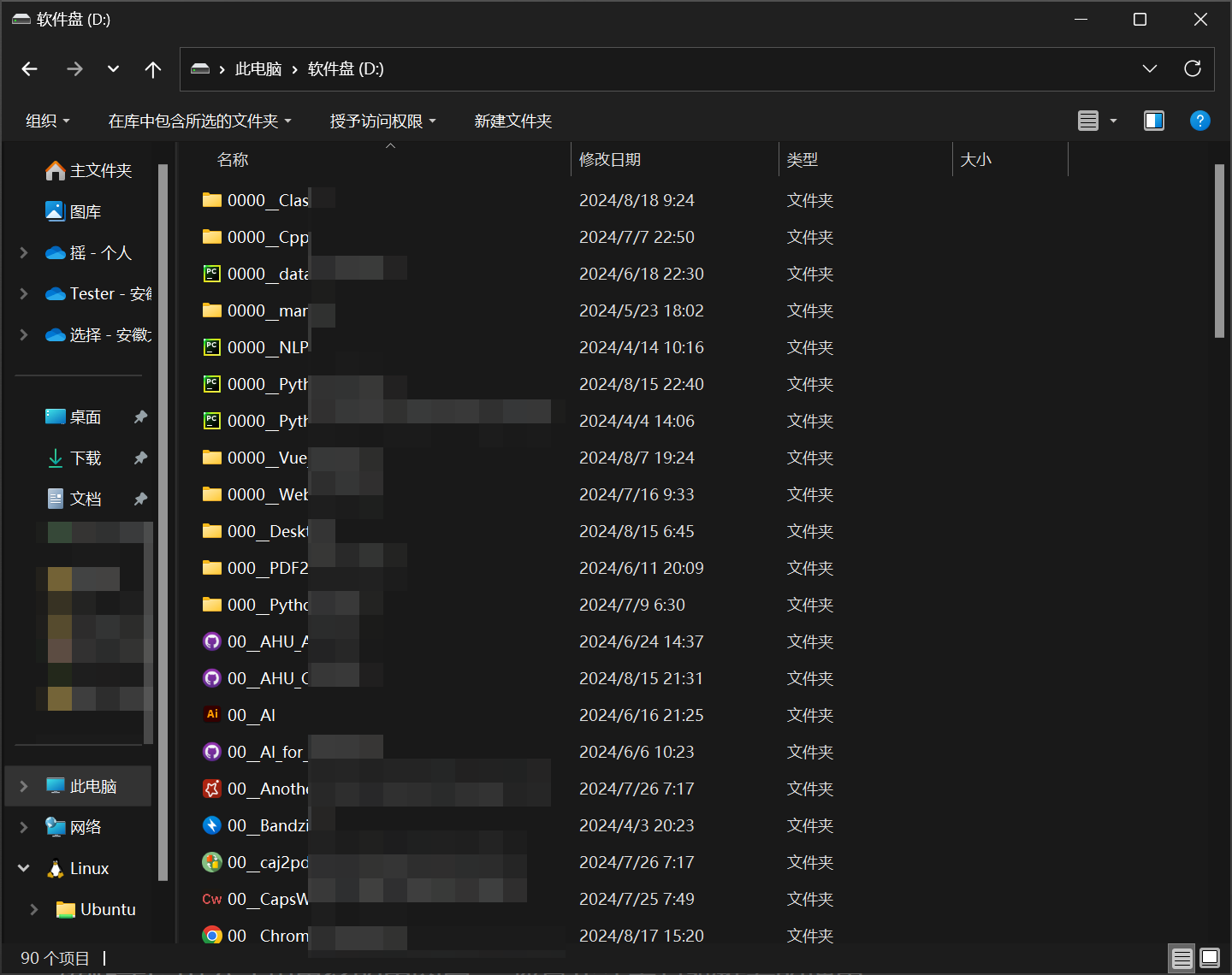
Task: Click the file list vertical scrollbar
Action: [x=1220, y=251]
